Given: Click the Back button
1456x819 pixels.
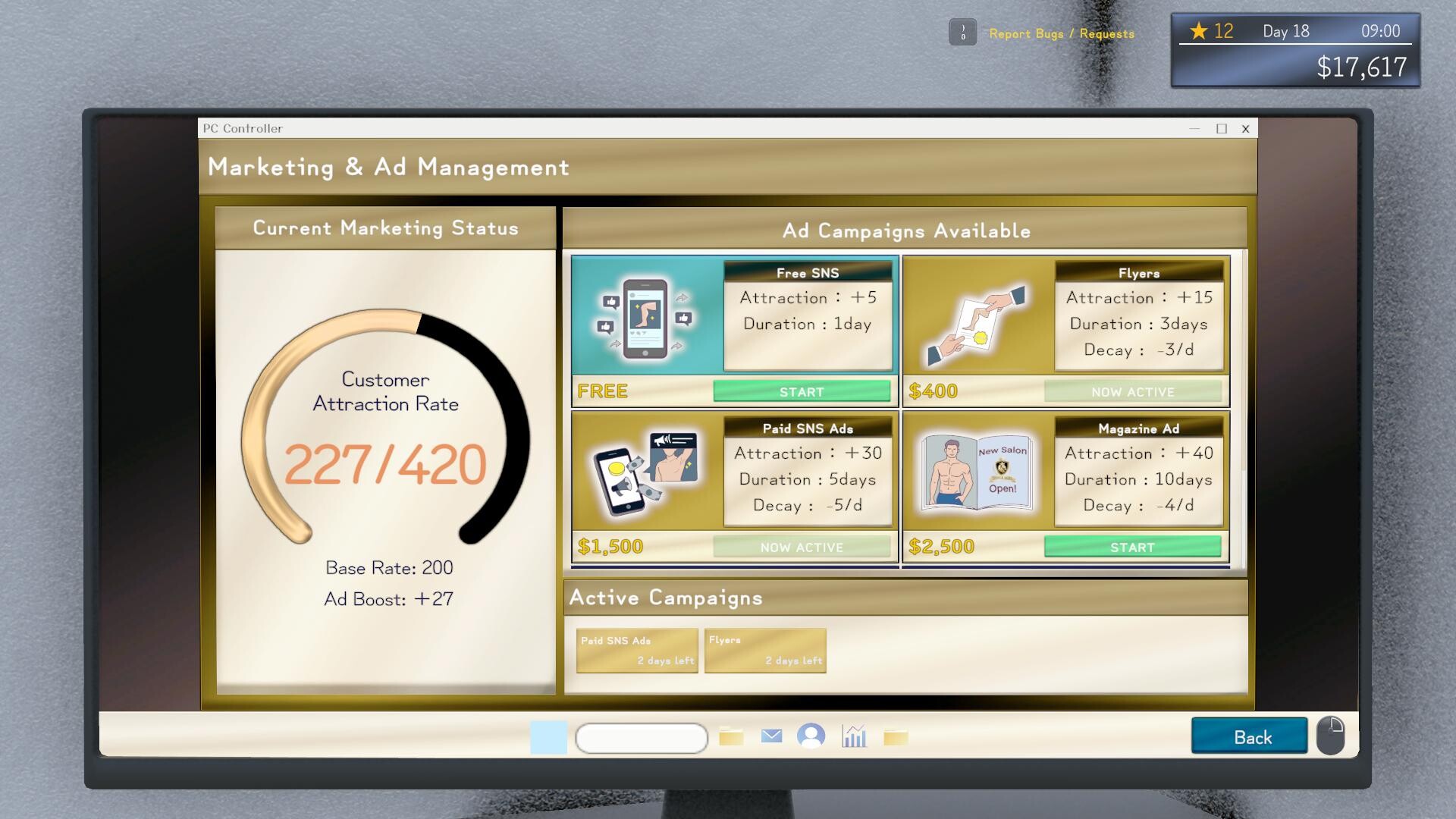Looking at the screenshot, I should (1248, 736).
